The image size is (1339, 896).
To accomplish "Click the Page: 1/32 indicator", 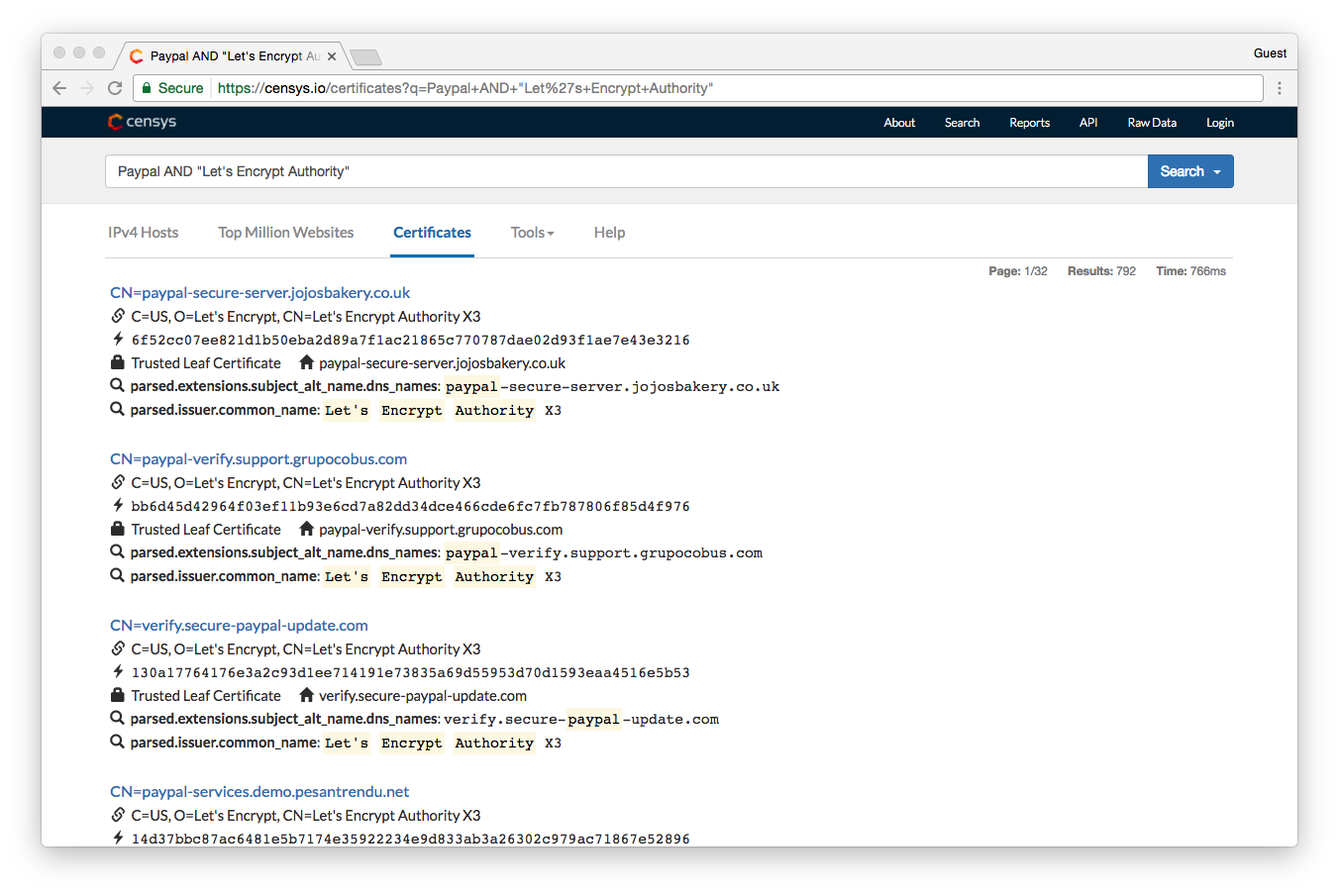I will click(x=1018, y=271).
